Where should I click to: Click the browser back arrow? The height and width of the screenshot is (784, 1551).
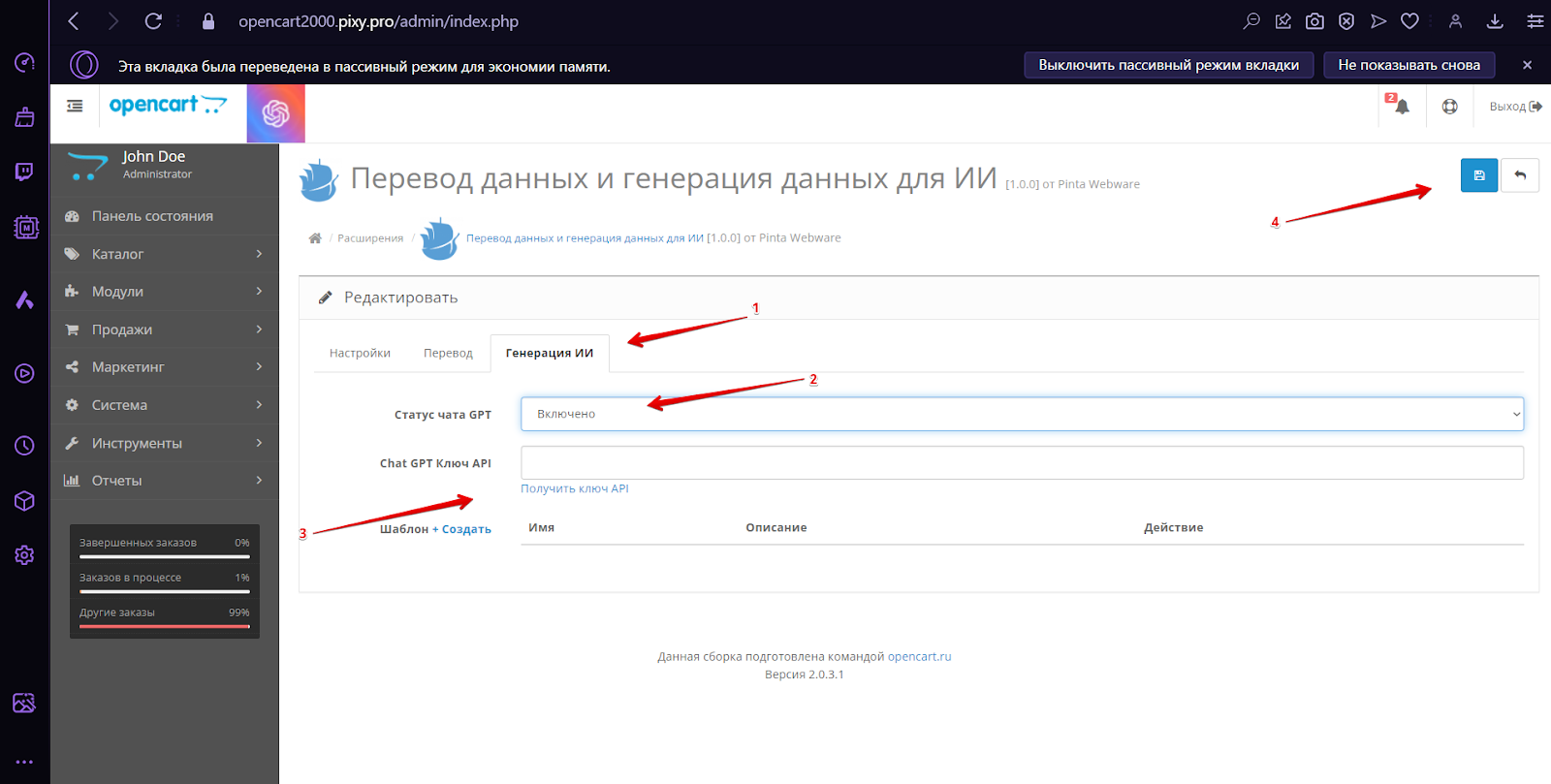coord(74,21)
